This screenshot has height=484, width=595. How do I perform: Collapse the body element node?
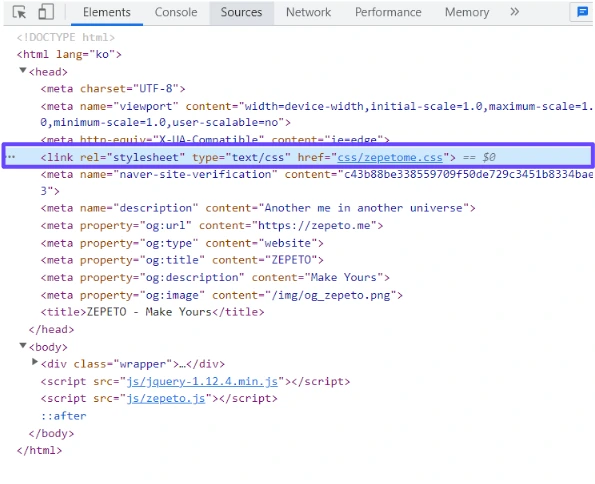click(x=23, y=346)
